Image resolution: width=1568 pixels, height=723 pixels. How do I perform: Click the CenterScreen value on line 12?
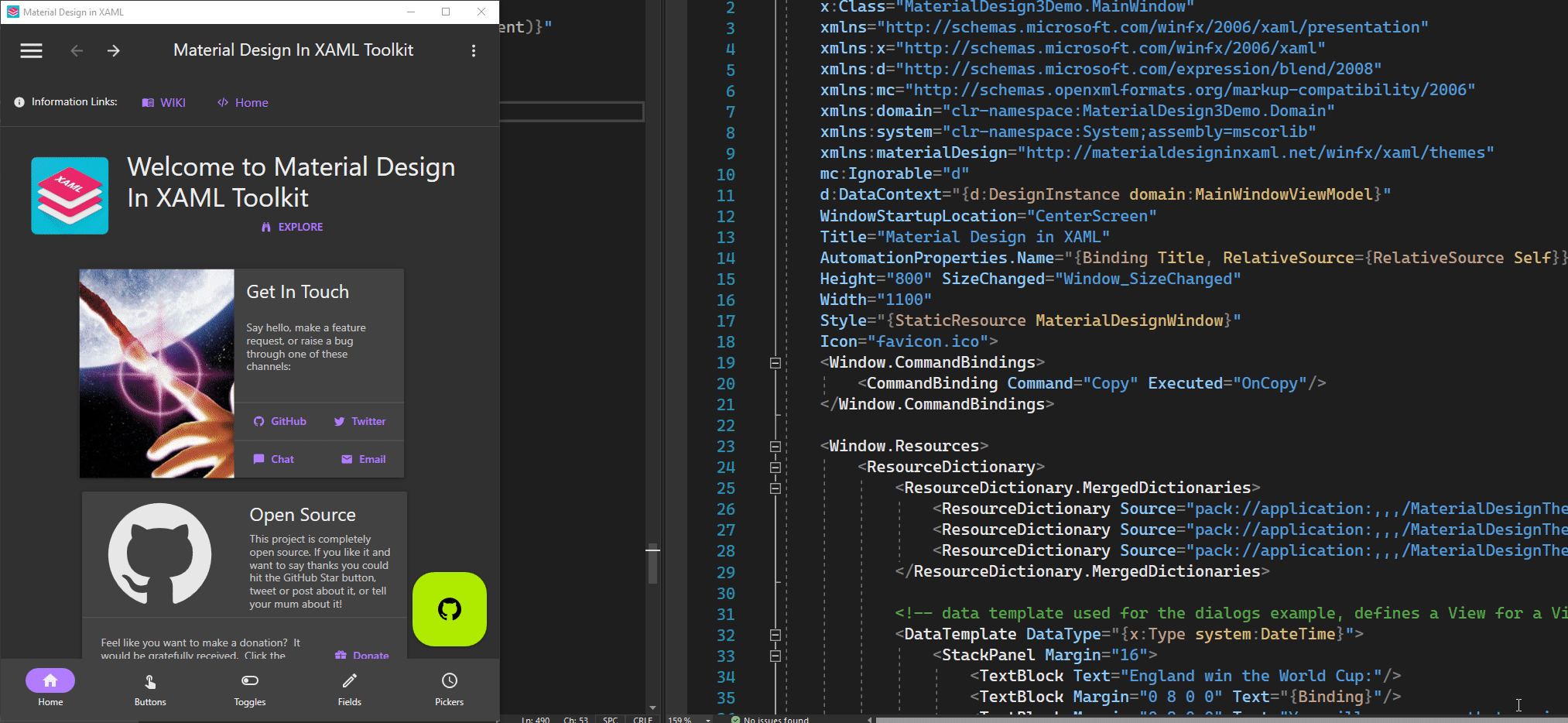point(1091,216)
